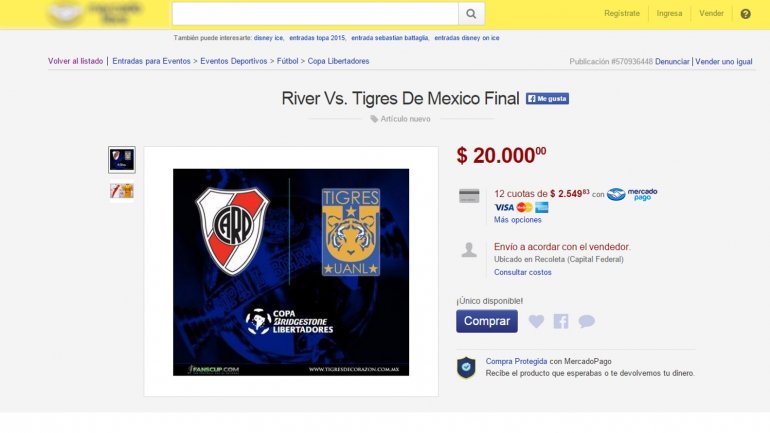Click Volver al listado link
This screenshot has width=770, height=433.
tap(76, 61)
